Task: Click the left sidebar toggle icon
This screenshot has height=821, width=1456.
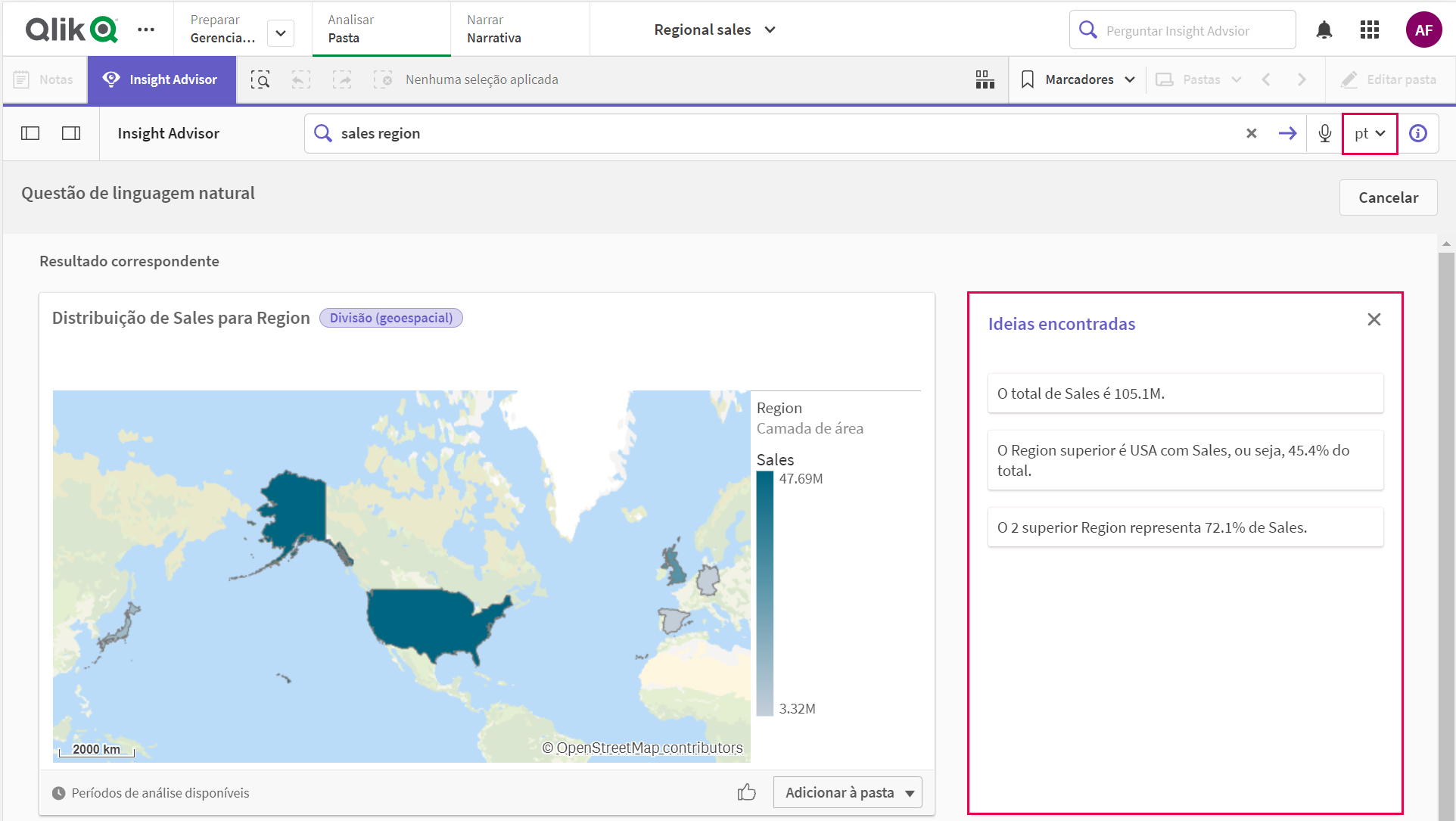Action: pos(30,132)
